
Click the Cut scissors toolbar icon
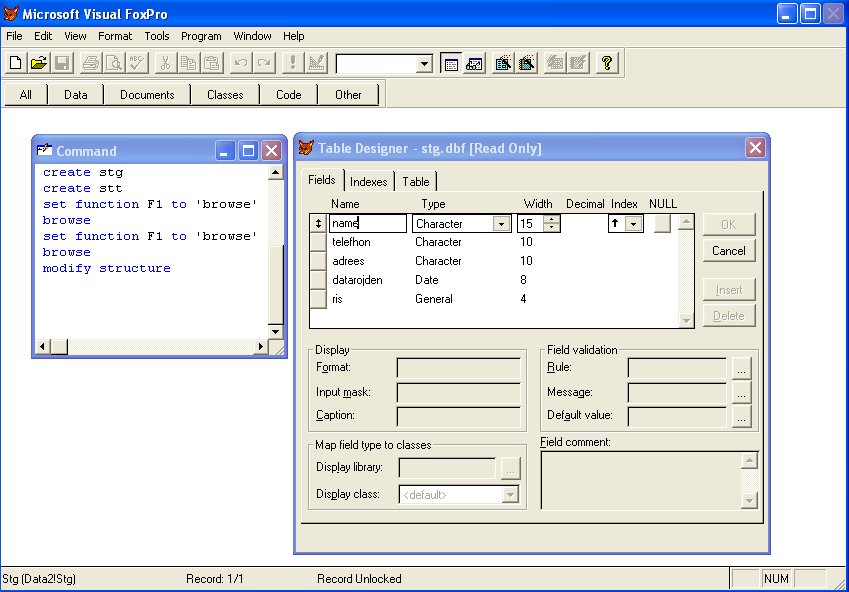165,63
